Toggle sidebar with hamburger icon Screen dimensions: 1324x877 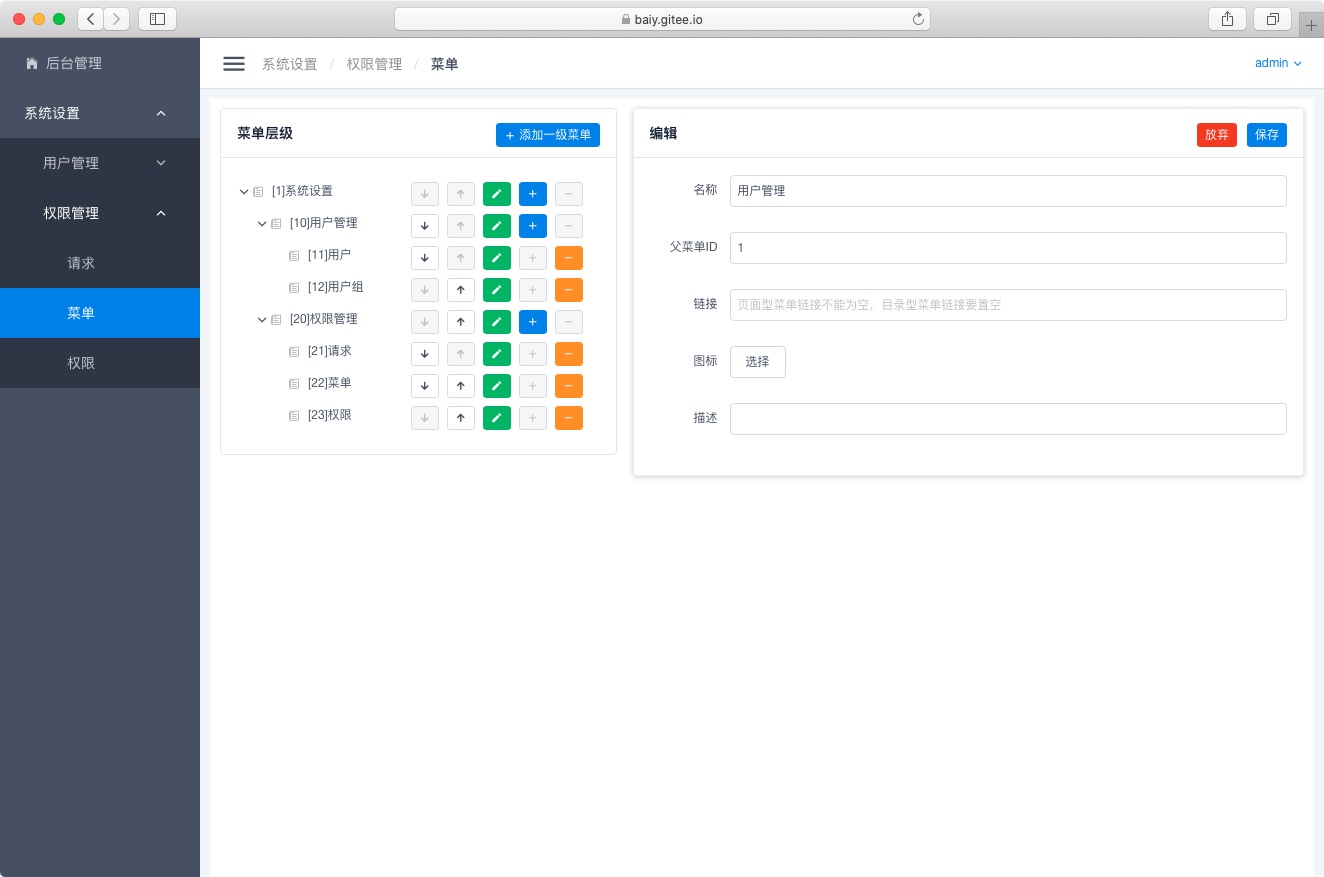point(234,64)
